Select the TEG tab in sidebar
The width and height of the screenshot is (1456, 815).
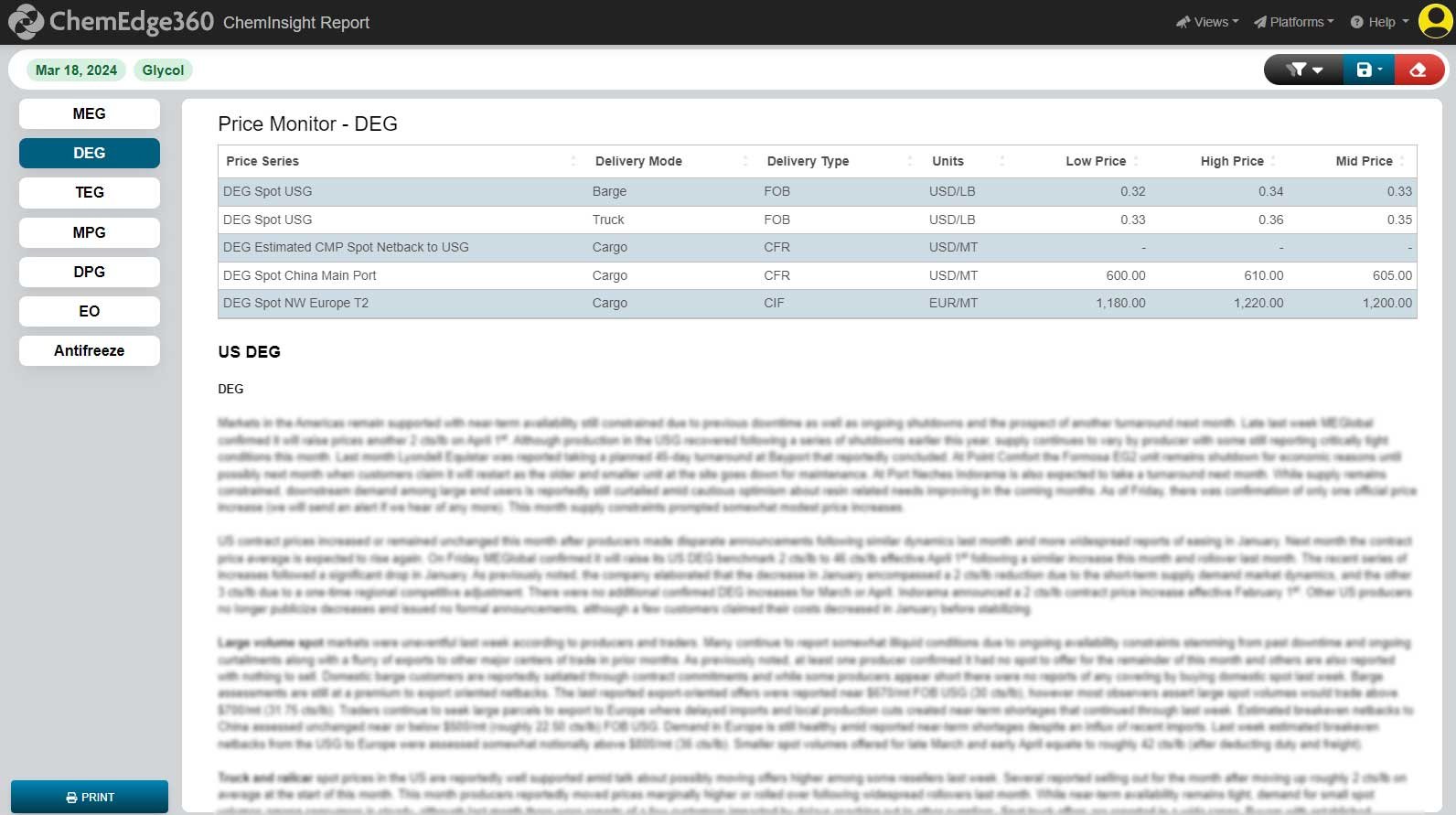tap(90, 192)
